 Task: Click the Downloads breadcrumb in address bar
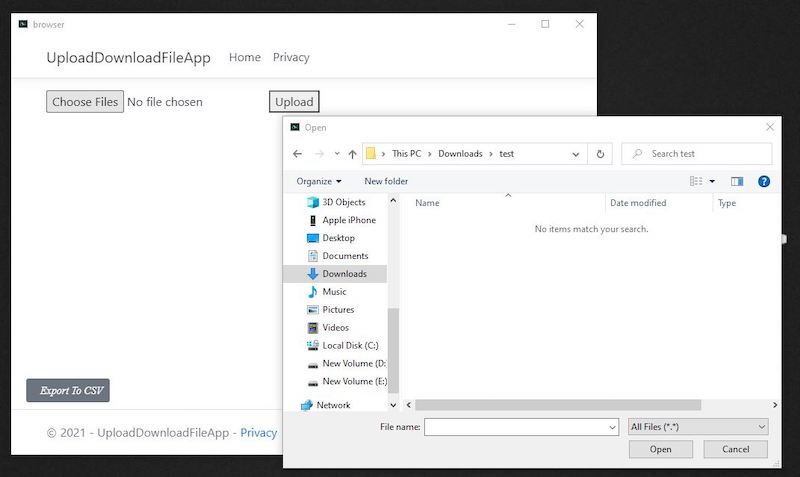click(460, 154)
